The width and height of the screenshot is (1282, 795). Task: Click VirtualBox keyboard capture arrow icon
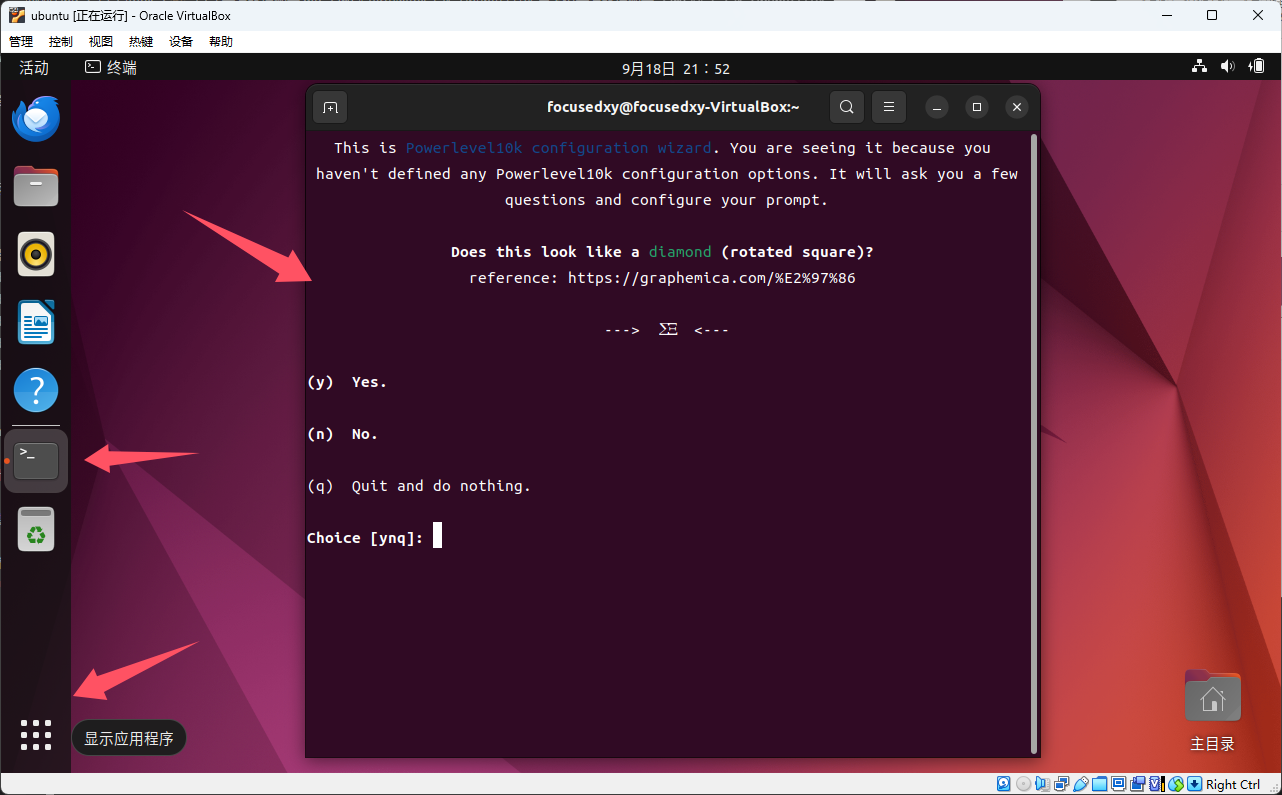coord(1195,784)
